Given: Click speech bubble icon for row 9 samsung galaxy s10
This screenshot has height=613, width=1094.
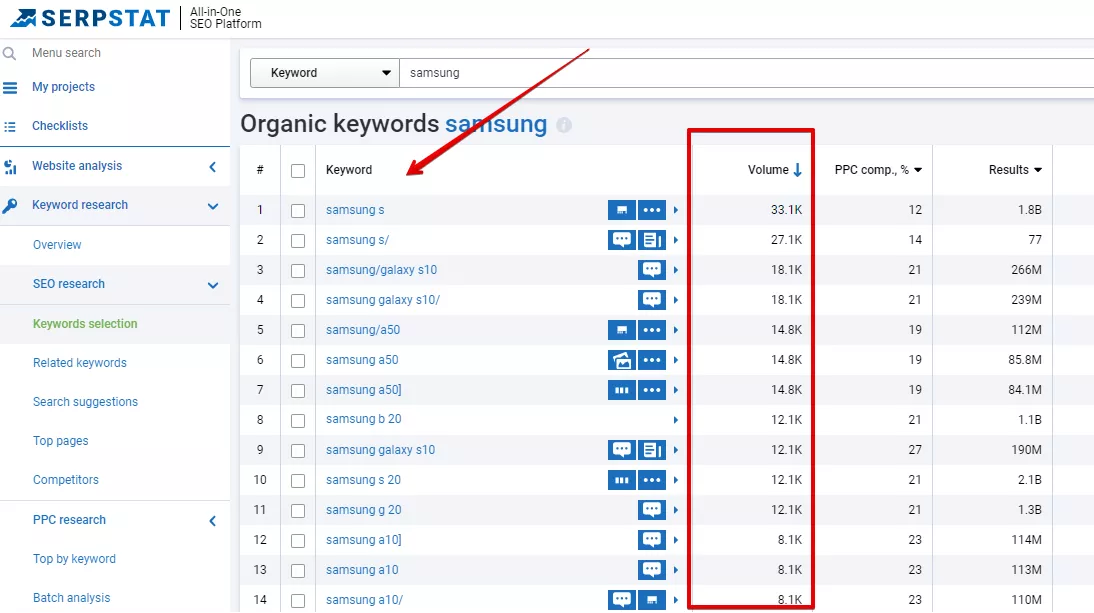Looking at the screenshot, I should pyautogui.click(x=622, y=450).
